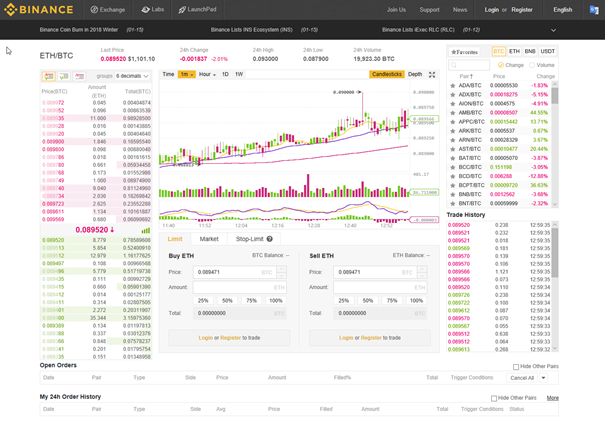Check Hide Other Pairs for Open Orders
Viewport: 605px width, 423px height.
tap(516, 367)
